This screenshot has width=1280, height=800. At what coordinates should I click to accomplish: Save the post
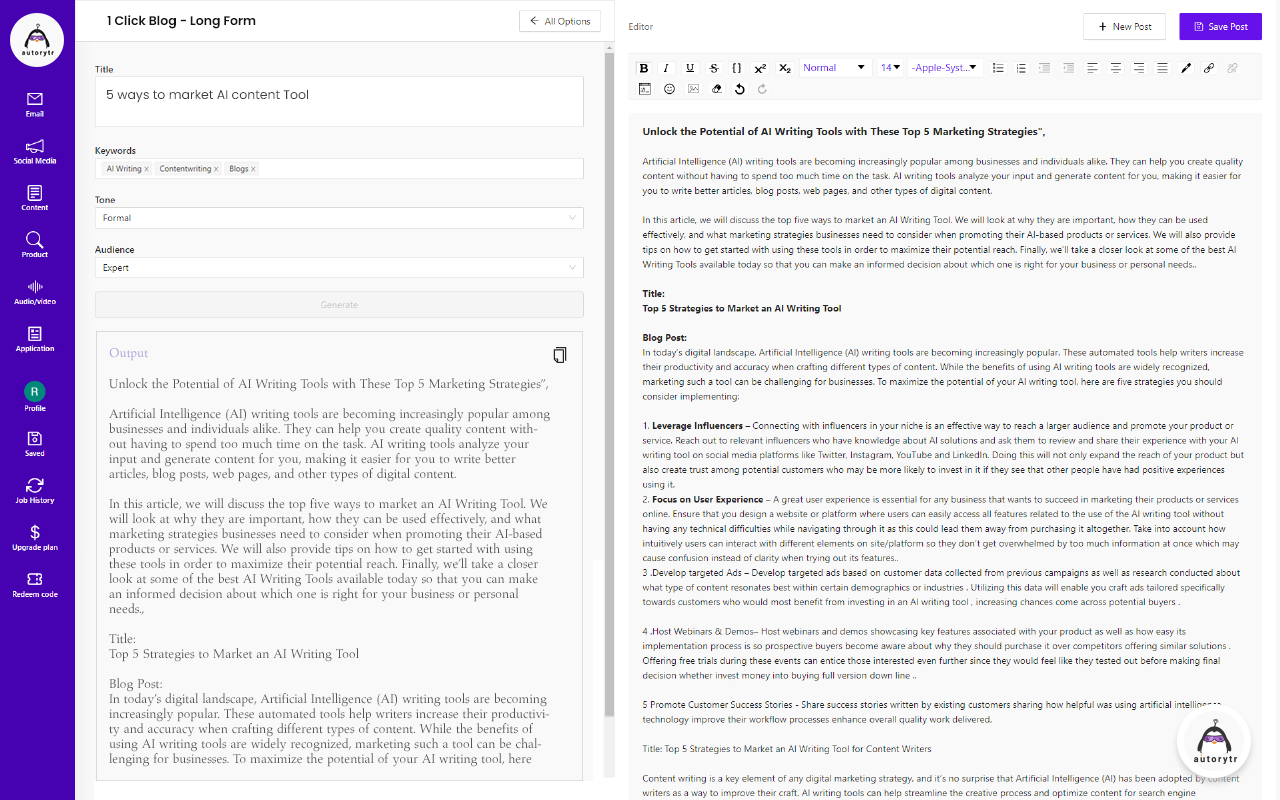[x=1220, y=27]
